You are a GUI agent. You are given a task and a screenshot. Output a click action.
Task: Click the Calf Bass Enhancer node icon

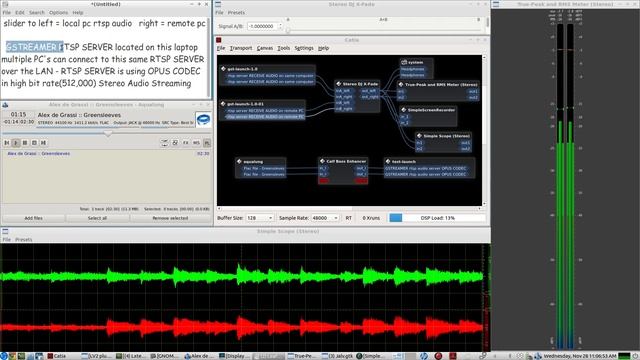pyautogui.click(x=322, y=161)
